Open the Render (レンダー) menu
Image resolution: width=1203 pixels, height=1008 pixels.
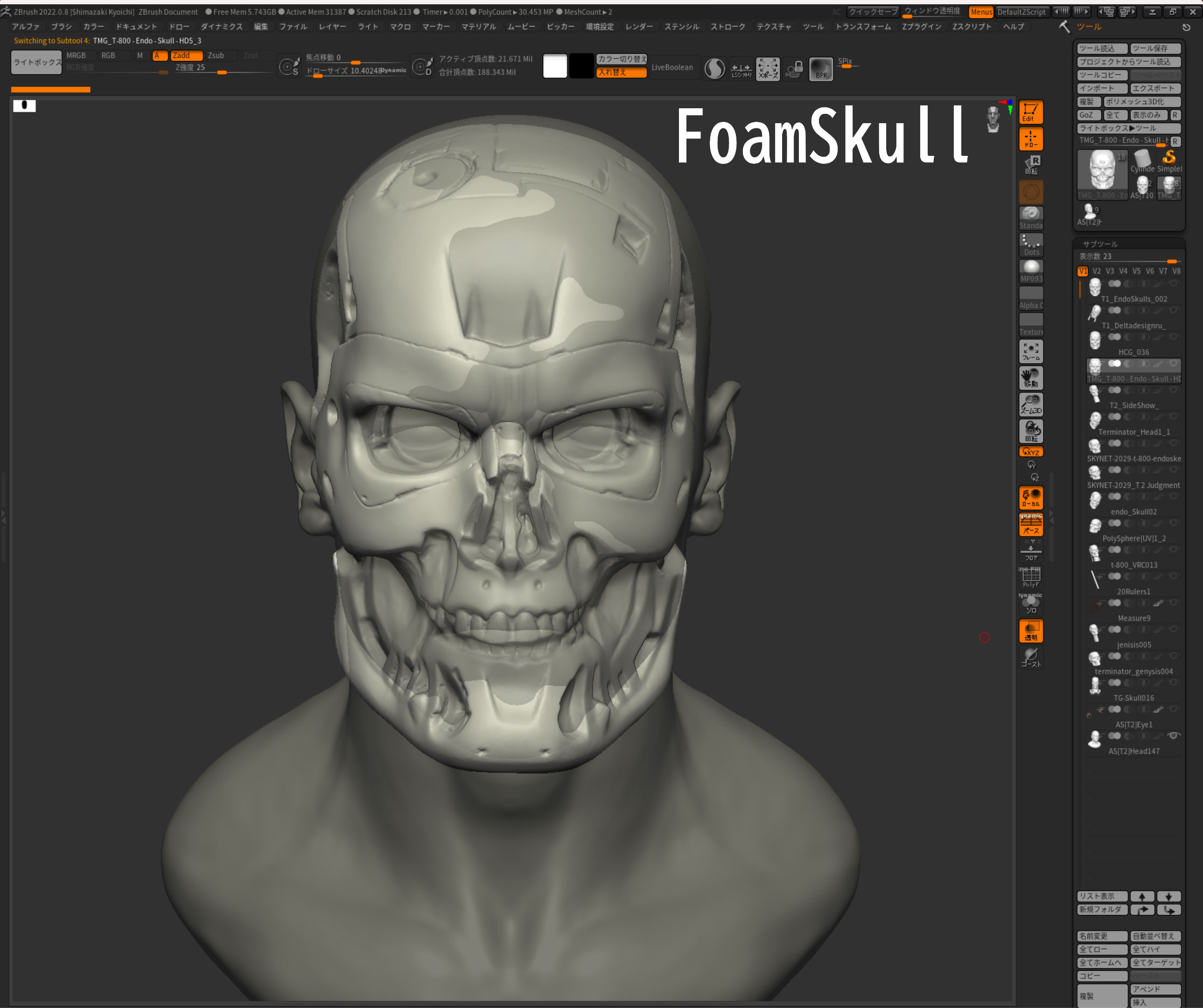click(639, 27)
